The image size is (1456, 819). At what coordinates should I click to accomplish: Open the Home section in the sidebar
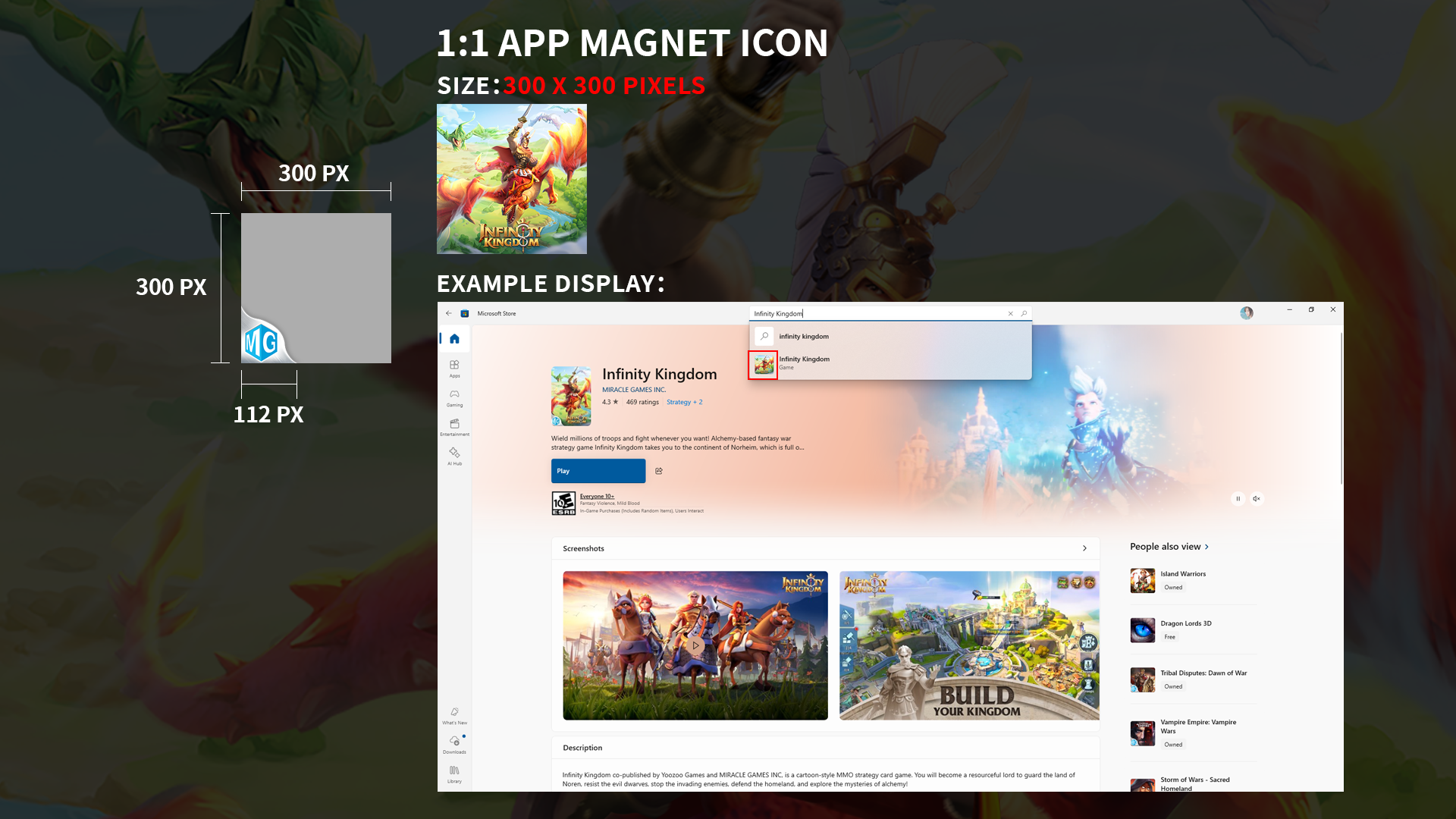pyautogui.click(x=454, y=339)
